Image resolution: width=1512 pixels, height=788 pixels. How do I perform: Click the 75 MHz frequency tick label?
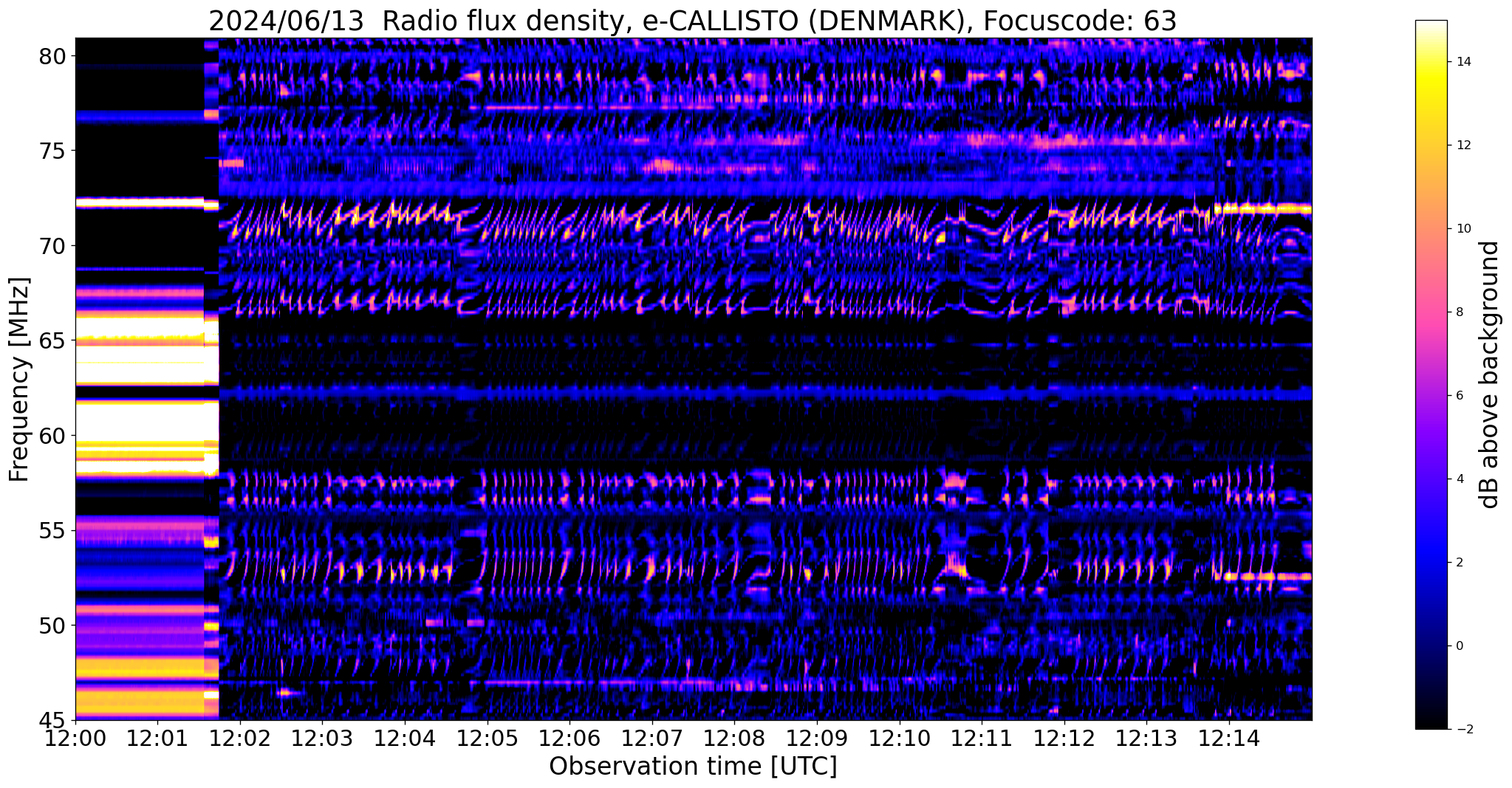point(53,151)
